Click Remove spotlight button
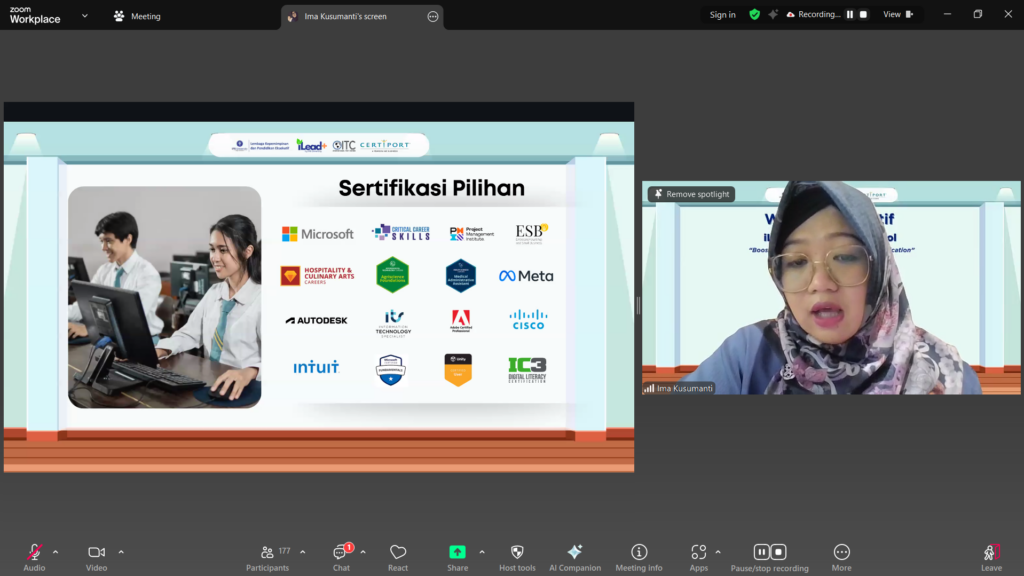 (x=692, y=194)
